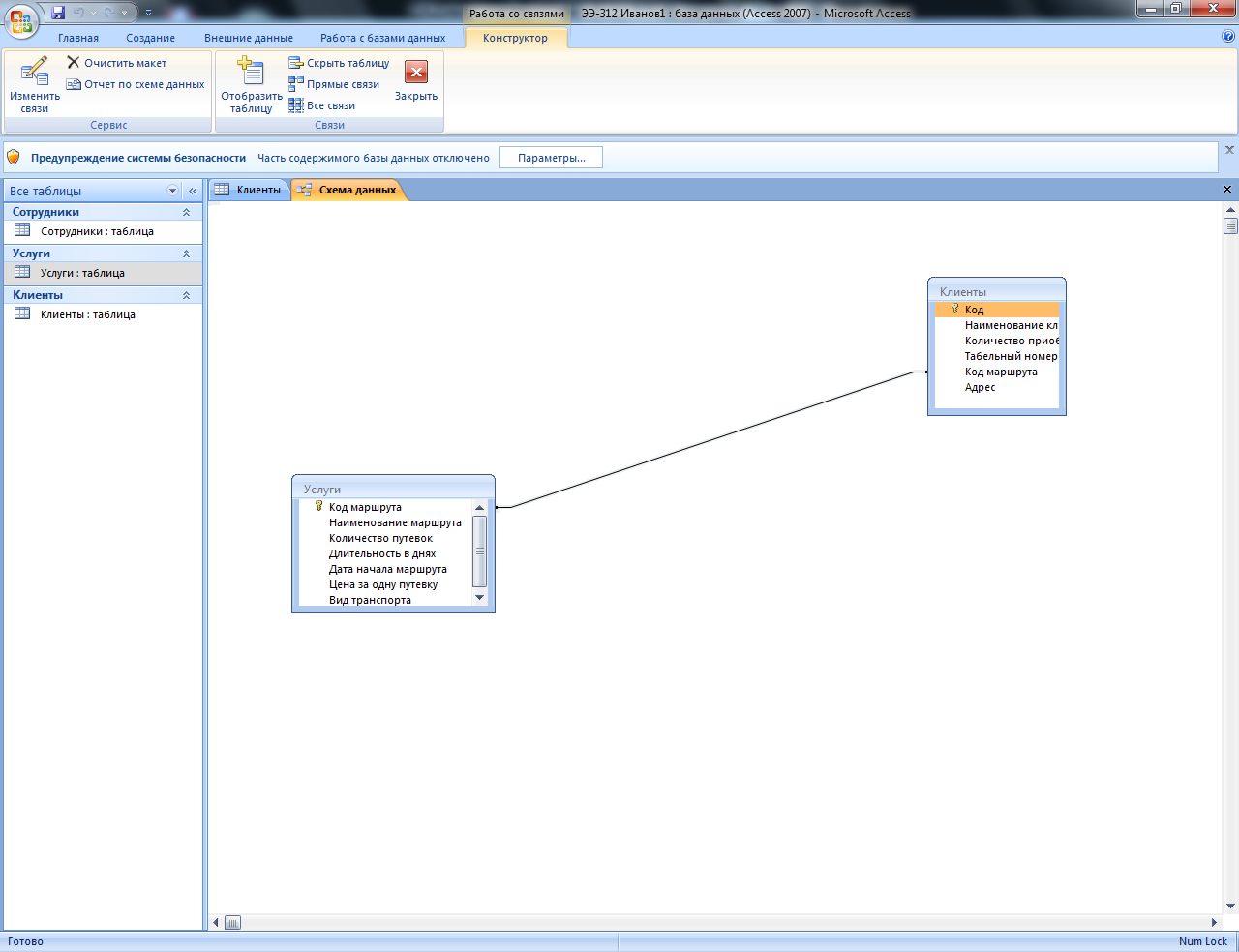1239x952 pixels.
Task: Select Услуги : таблица in the navigation pane
Action: pyautogui.click(x=103, y=273)
